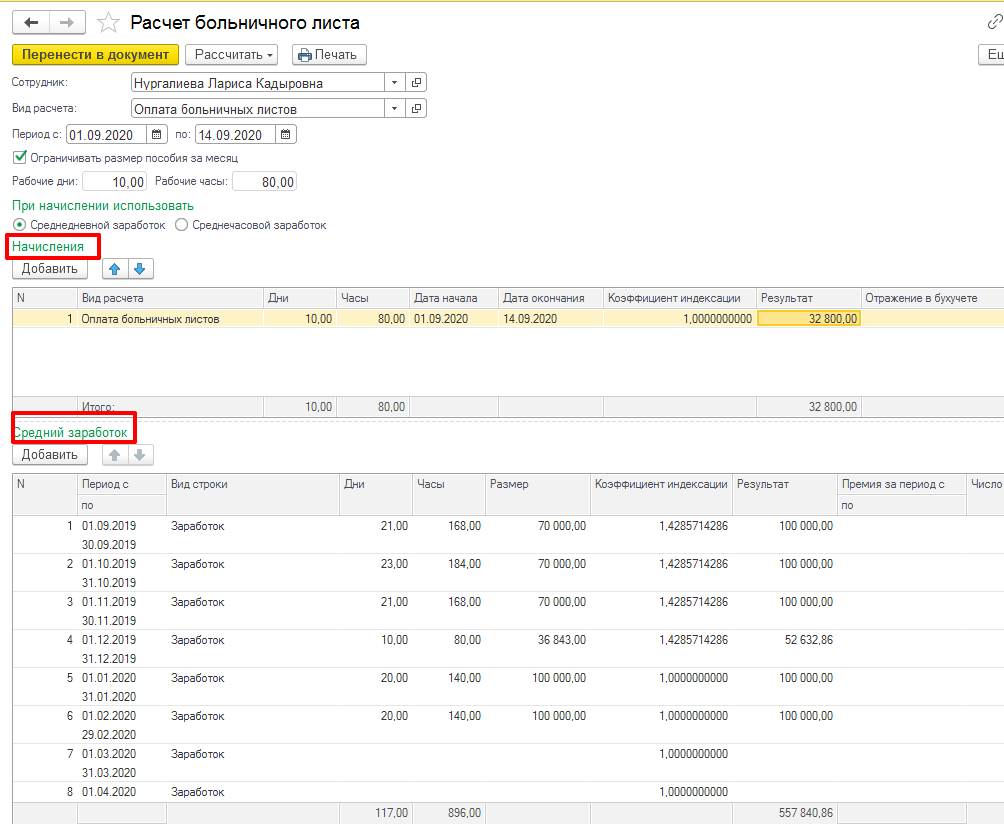Move accrual row up with arrow
The width and height of the screenshot is (1004, 824).
116,268
